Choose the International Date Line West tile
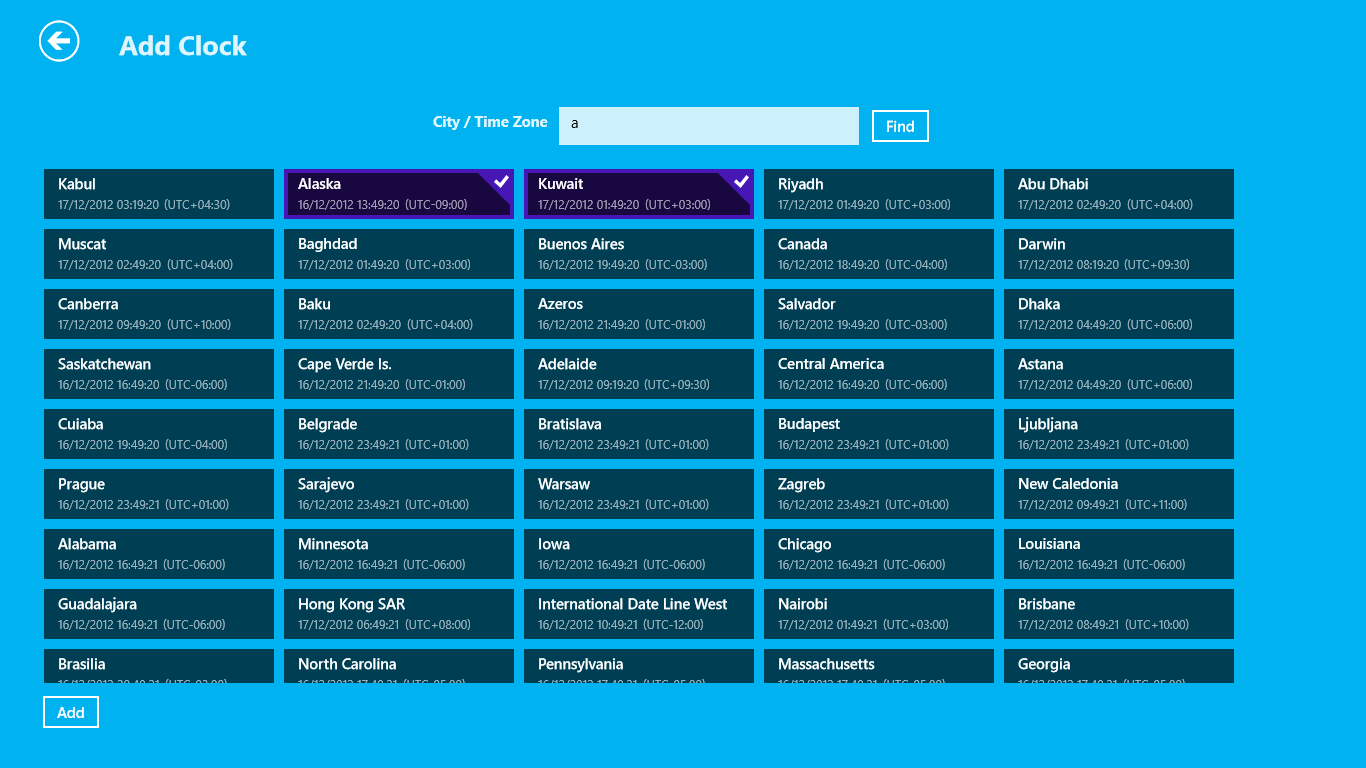1366x768 pixels. [639, 614]
